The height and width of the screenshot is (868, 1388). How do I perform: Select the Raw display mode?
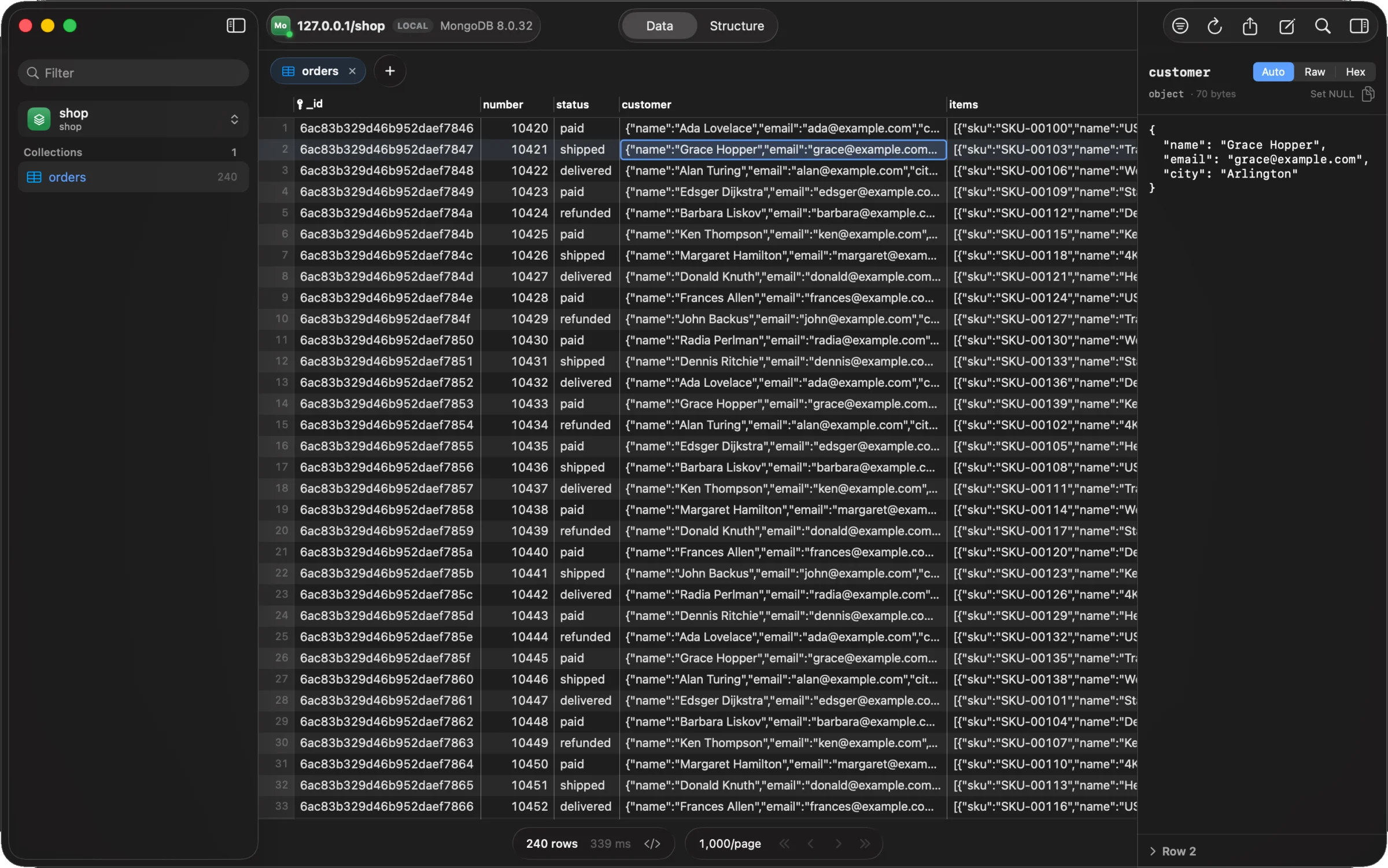[x=1315, y=72]
